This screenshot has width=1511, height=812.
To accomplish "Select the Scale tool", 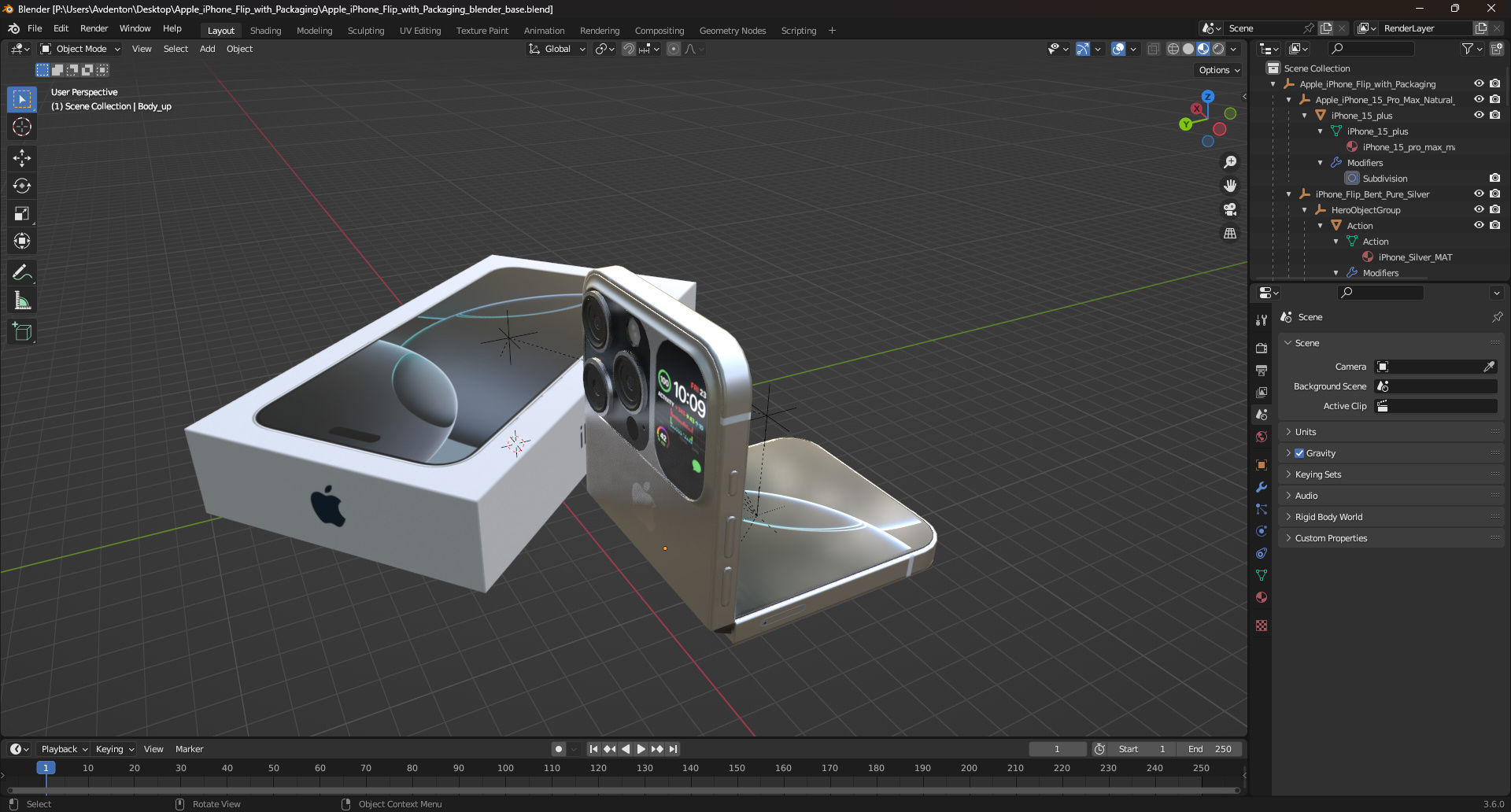I will click(x=22, y=213).
